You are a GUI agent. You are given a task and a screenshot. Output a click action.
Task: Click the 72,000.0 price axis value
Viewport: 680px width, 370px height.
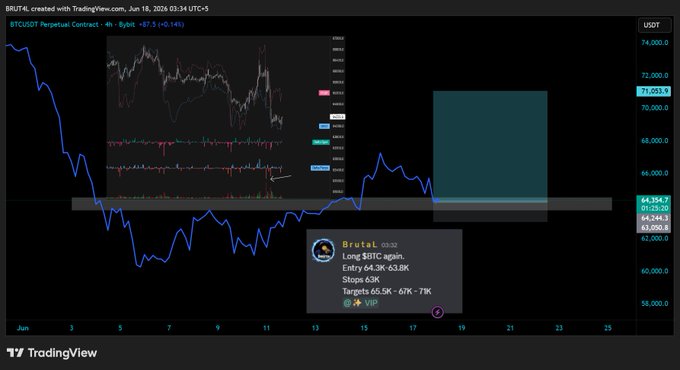coord(655,75)
